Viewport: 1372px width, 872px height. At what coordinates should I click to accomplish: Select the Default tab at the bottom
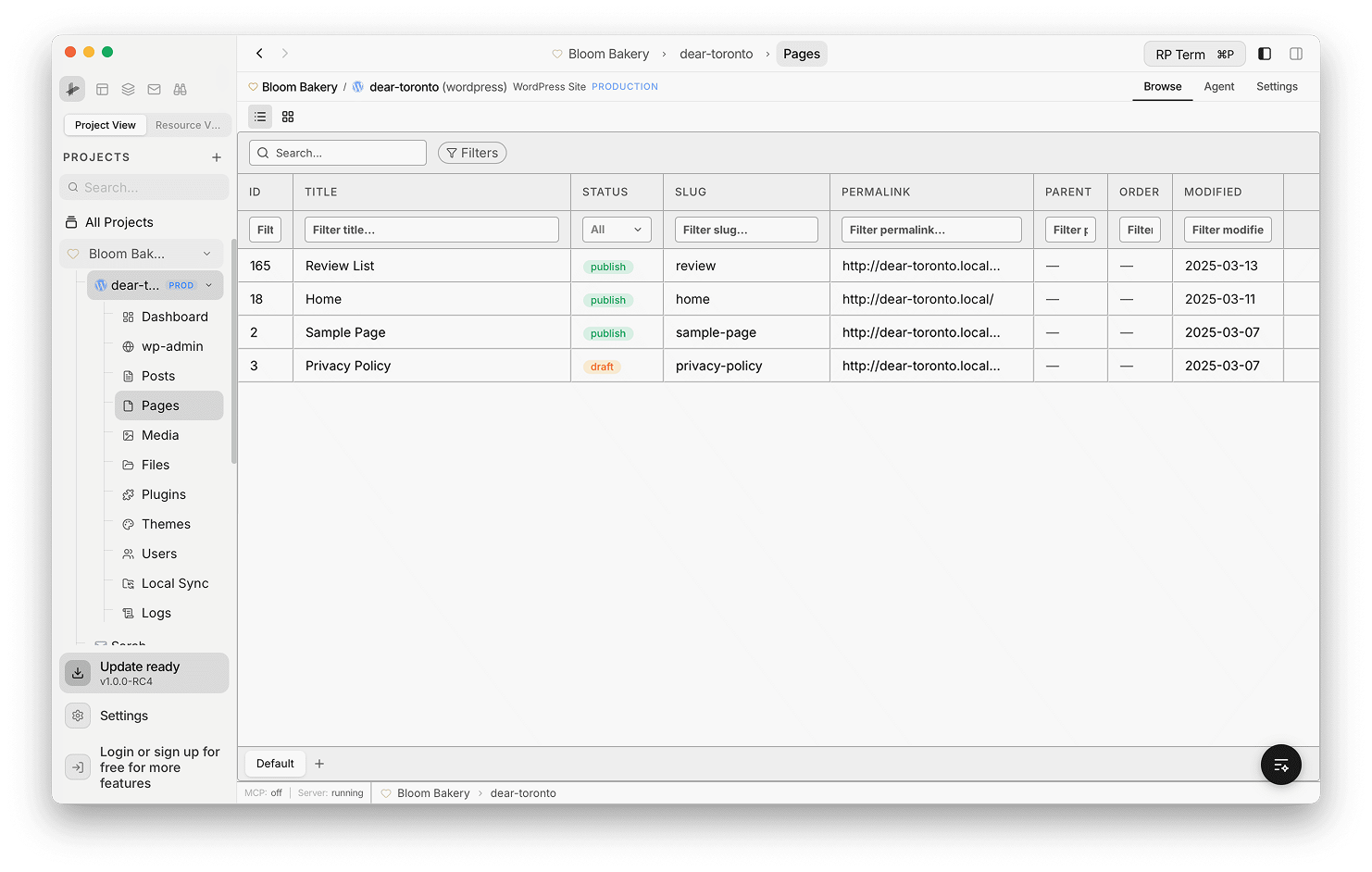point(274,763)
